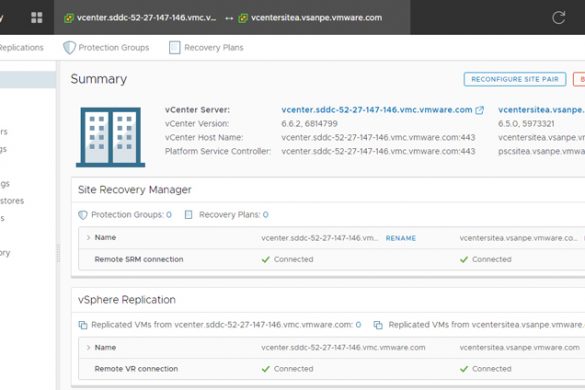
Task: Click pscsitea.vsanpe controller value
Action: (541, 151)
